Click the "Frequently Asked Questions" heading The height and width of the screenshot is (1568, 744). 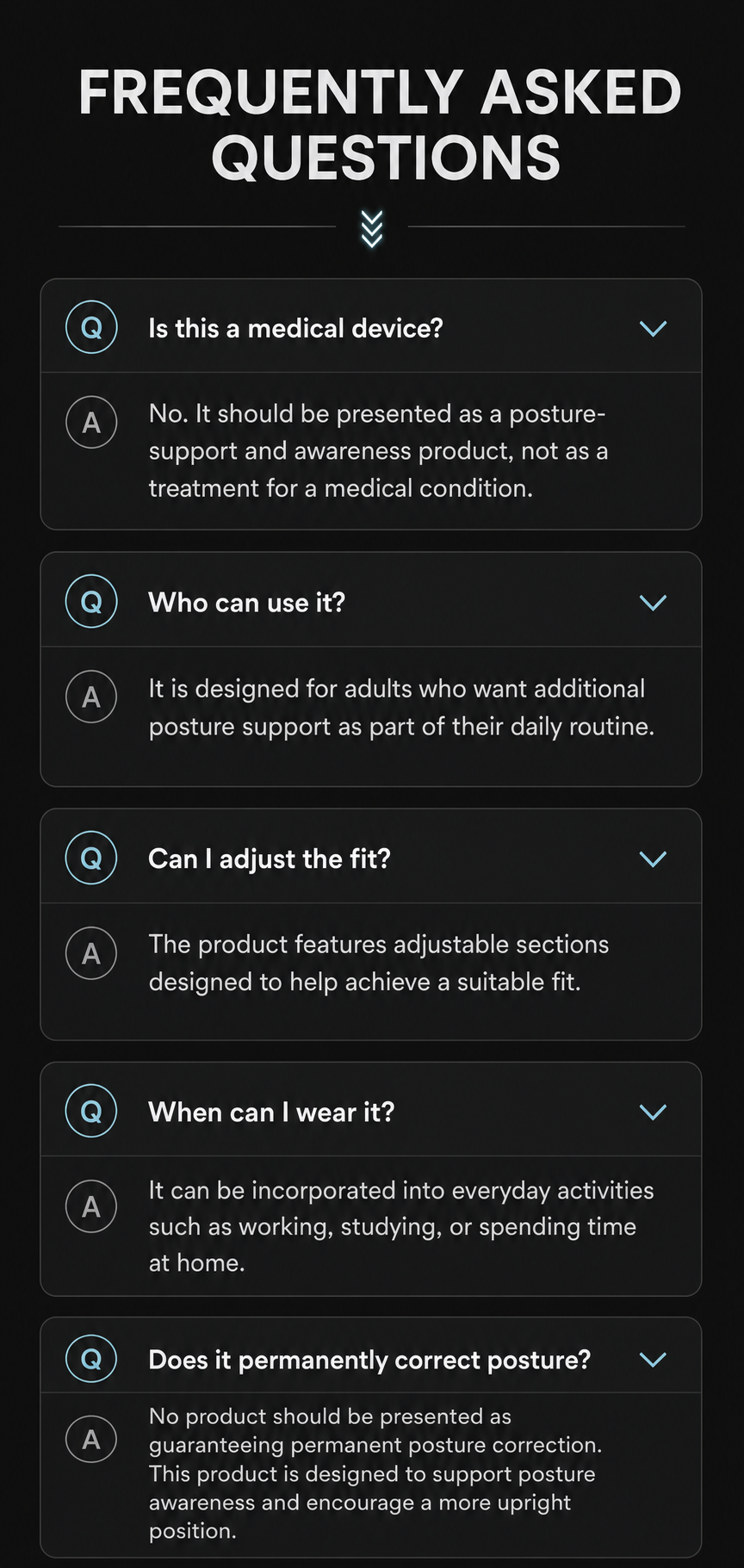click(380, 125)
